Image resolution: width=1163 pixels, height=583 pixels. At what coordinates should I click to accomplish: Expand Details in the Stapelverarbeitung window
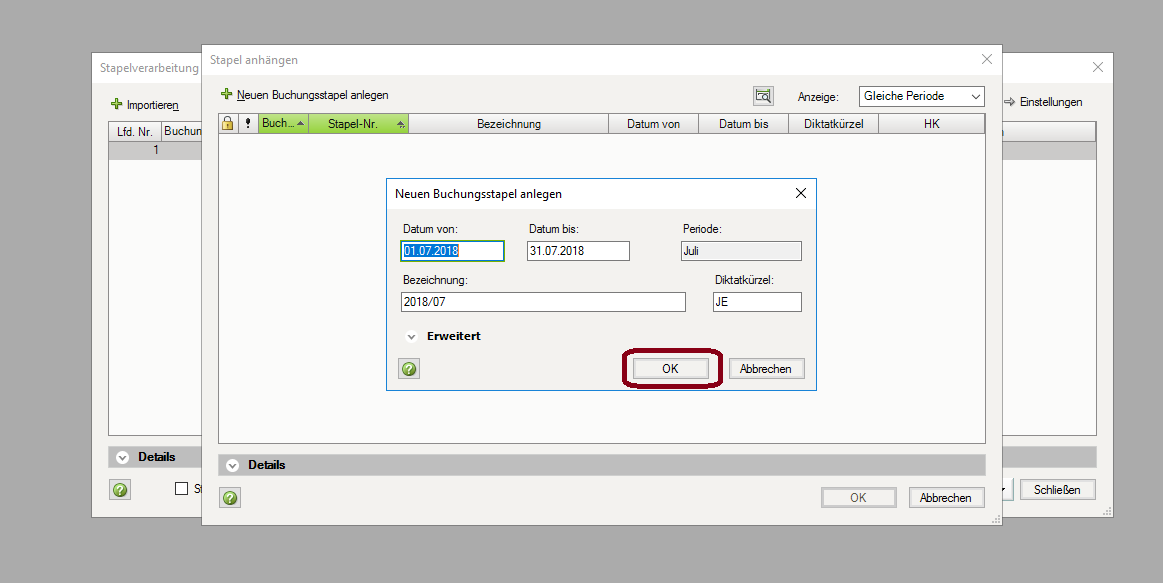[x=123, y=457]
